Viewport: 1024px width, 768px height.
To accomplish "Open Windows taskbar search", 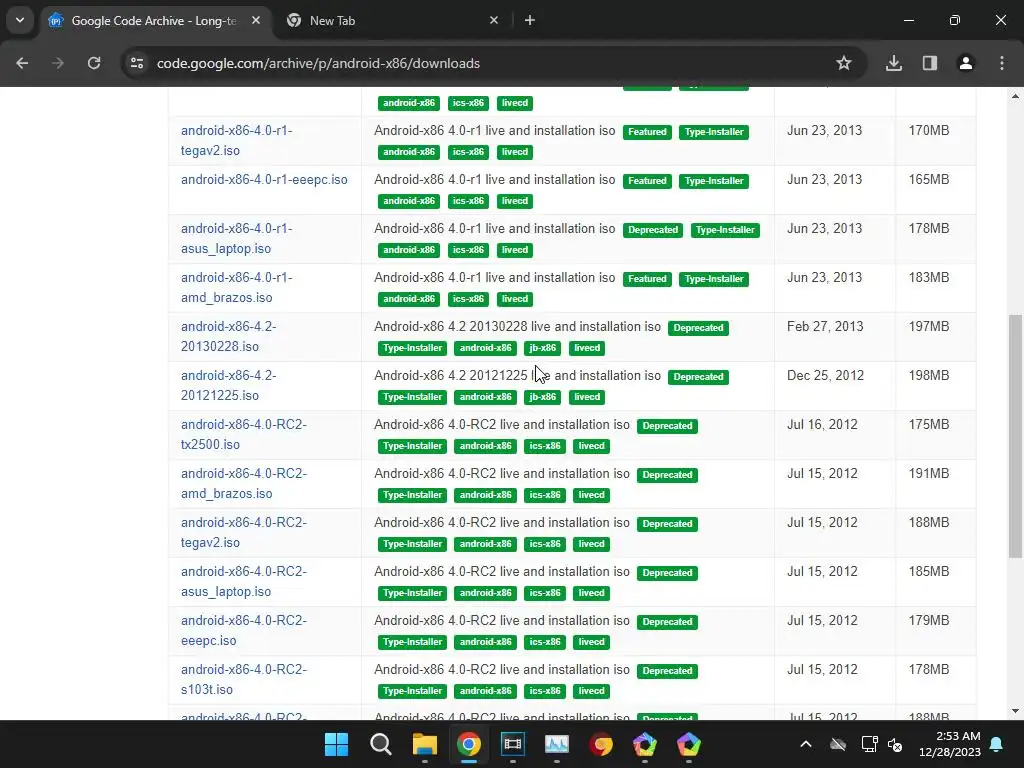I will [381, 744].
